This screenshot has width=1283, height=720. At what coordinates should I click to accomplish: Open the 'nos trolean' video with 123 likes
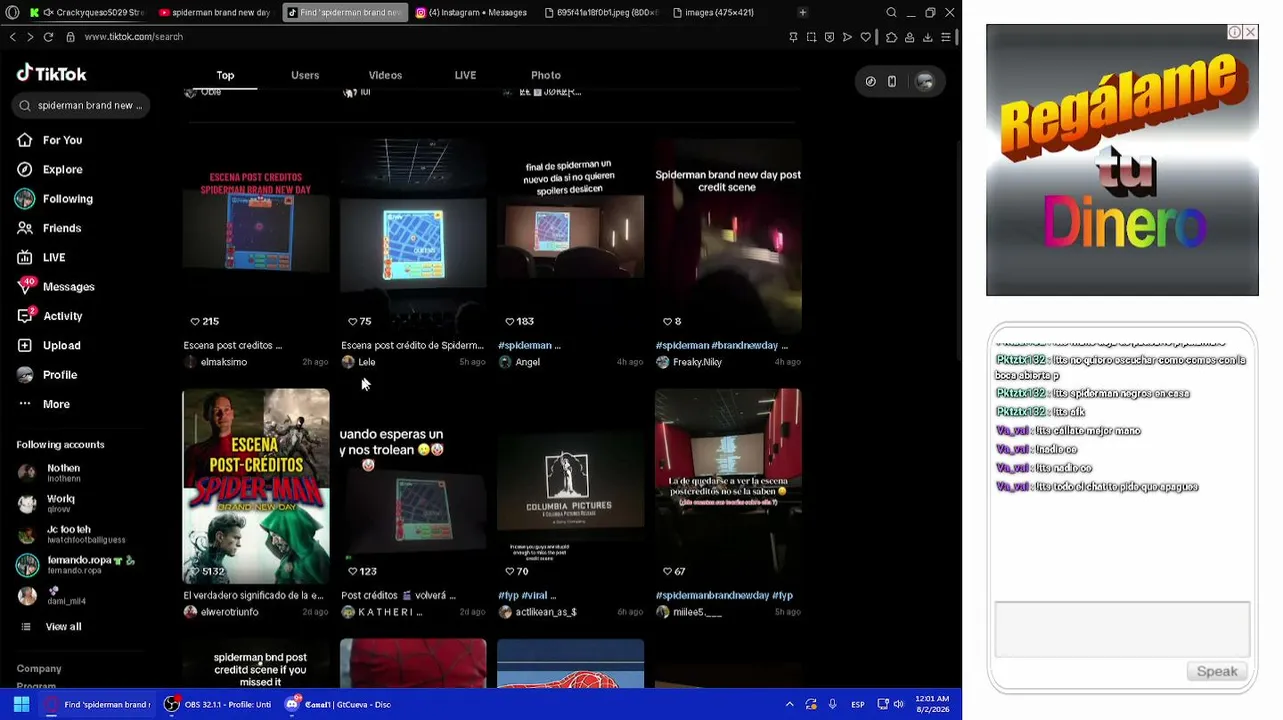413,486
